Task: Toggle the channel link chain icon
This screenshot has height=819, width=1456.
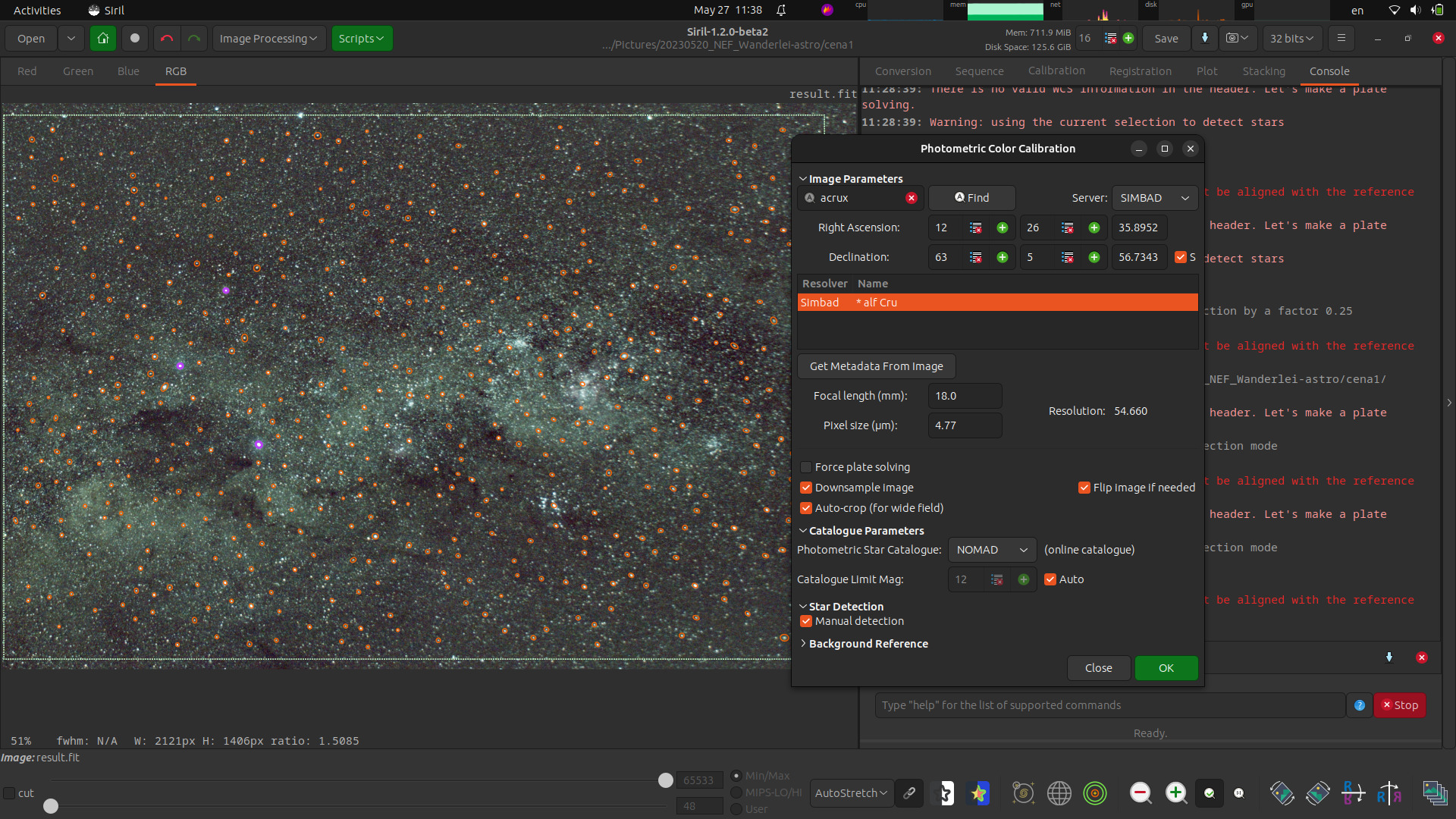Action: point(909,793)
